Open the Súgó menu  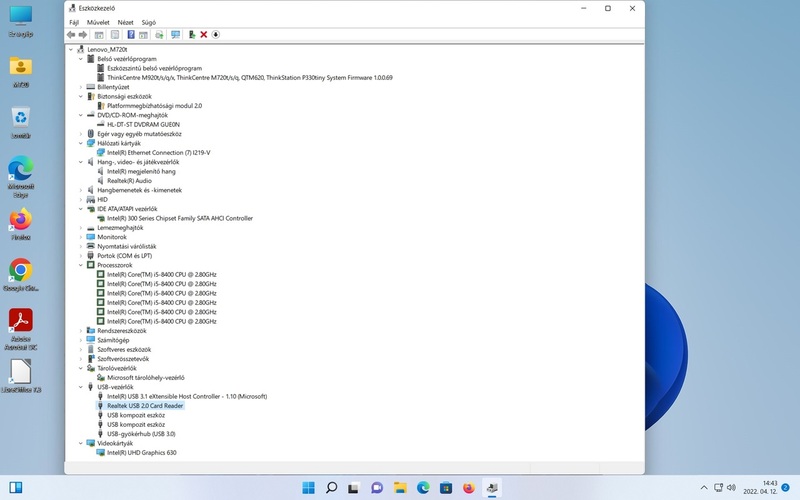click(148, 22)
